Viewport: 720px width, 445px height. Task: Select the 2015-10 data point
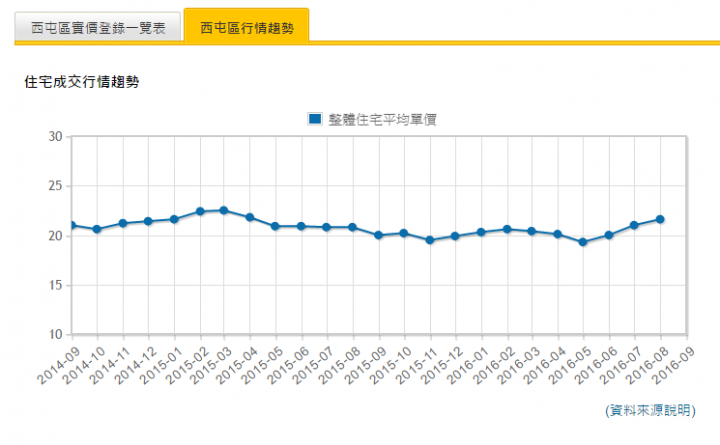click(404, 233)
